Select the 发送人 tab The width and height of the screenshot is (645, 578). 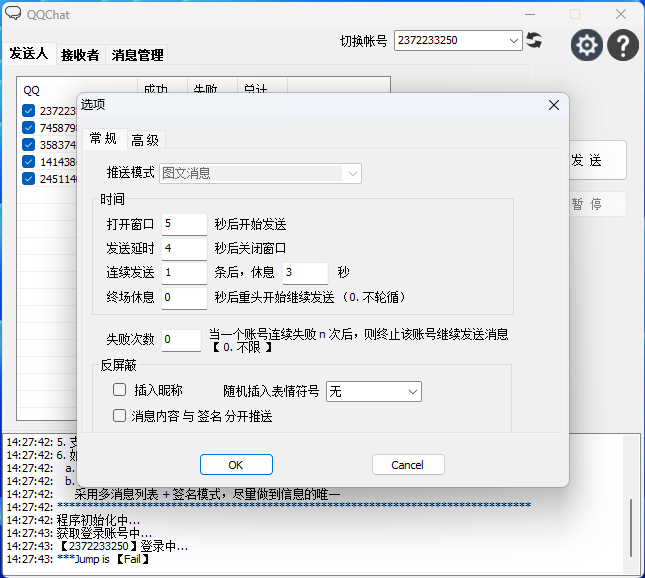[x=29, y=53]
